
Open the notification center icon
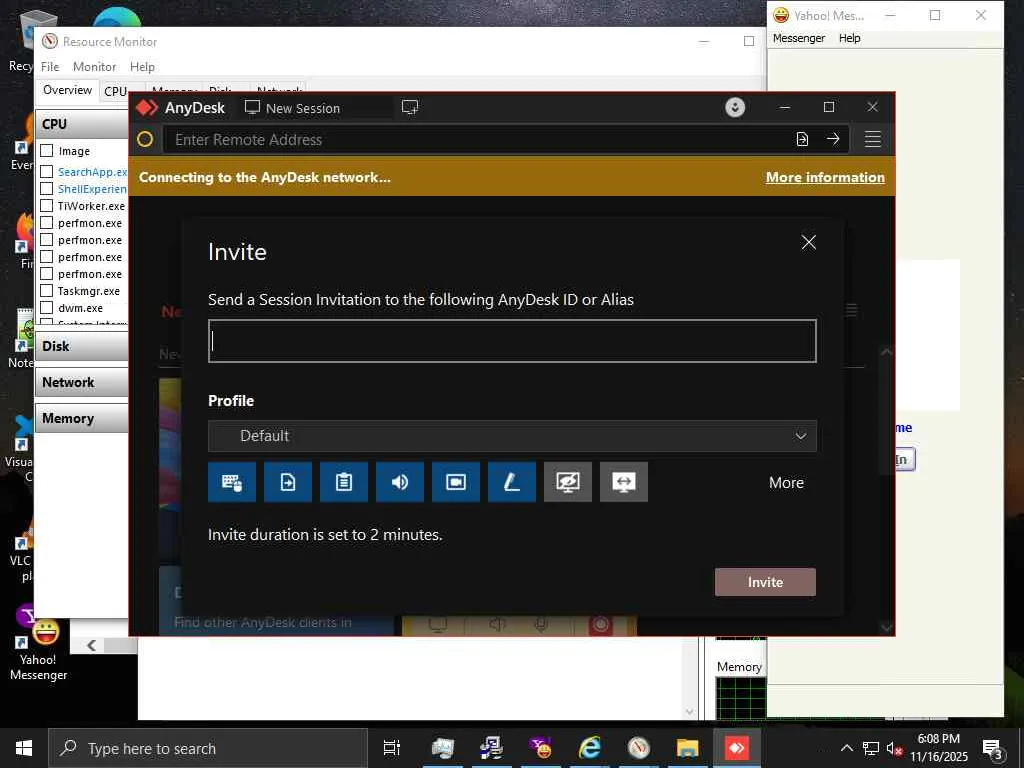pos(993,748)
